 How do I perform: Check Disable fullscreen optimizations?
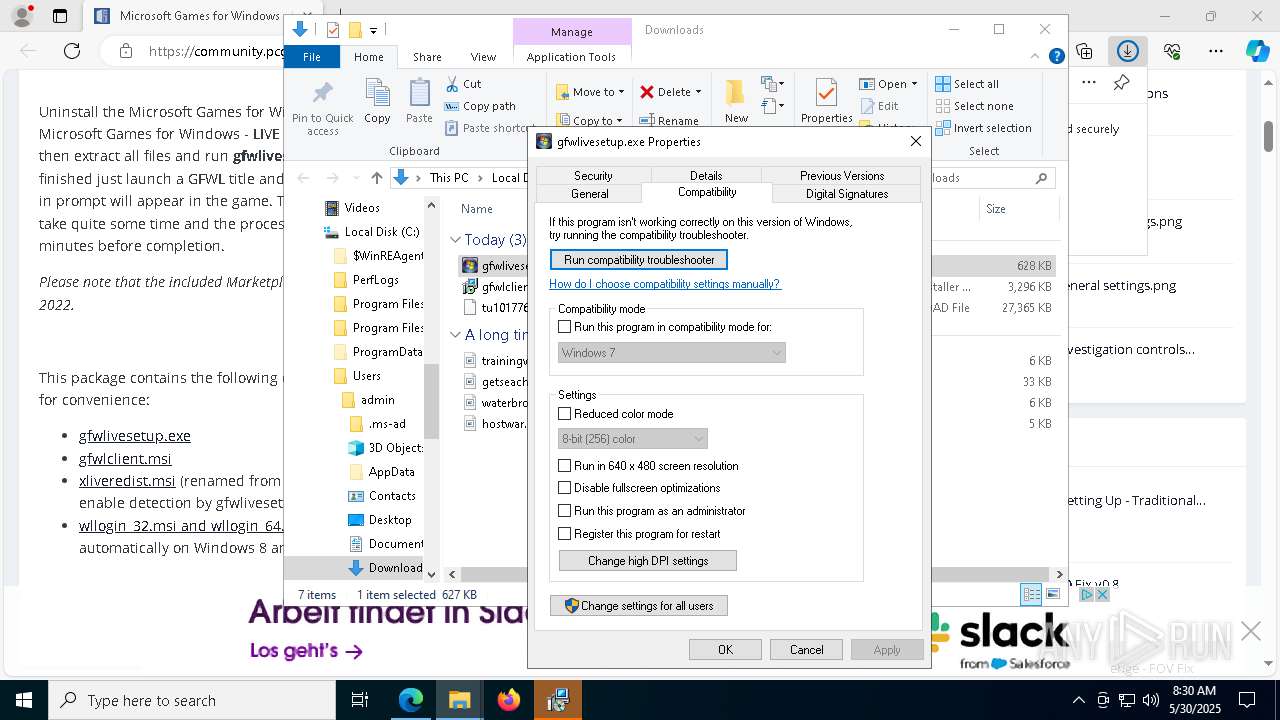(564, 488)
